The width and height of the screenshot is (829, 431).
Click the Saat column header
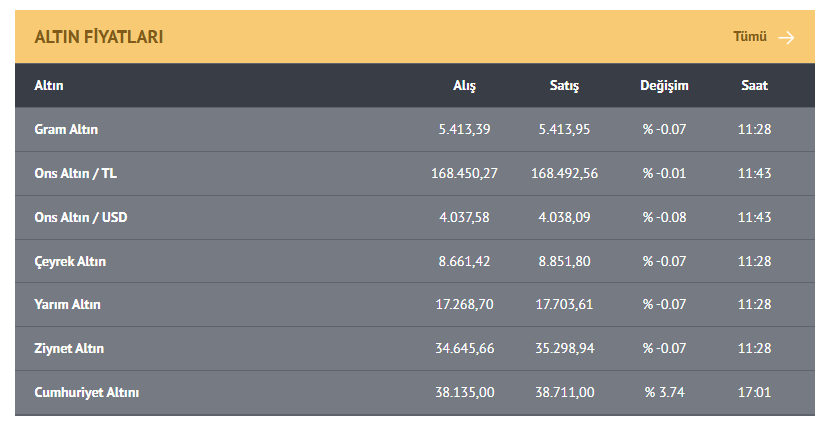pos(754,86)
